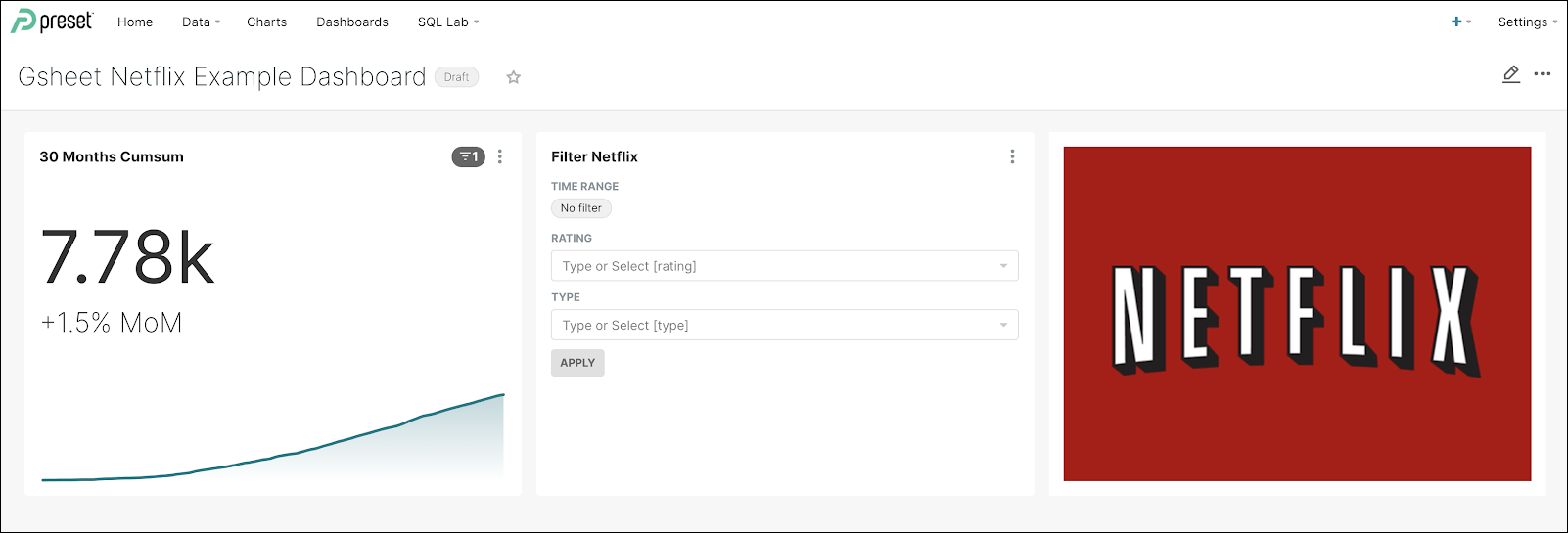Click the No filter time range pill
The image size is (1568, 533).
click(581, 208)
